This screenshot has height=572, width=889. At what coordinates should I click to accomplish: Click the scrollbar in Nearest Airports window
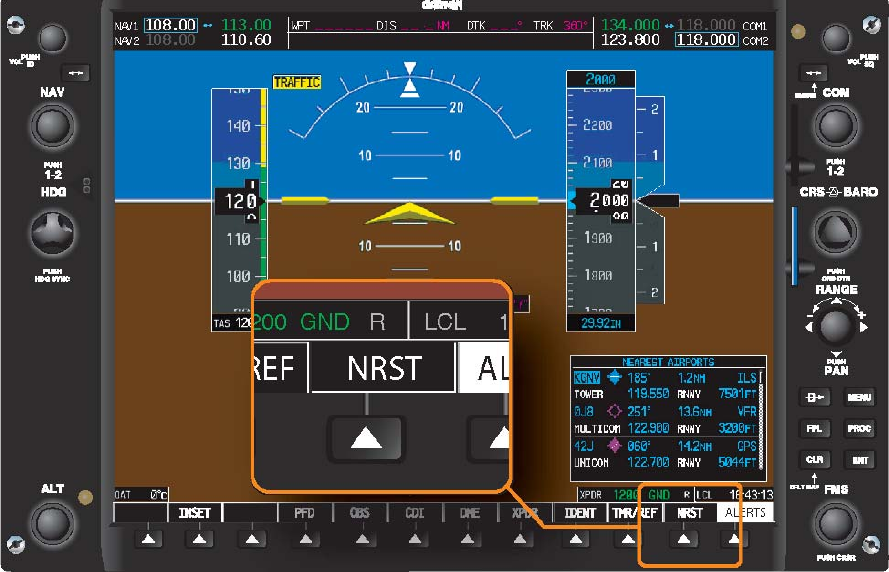point(761,419)
